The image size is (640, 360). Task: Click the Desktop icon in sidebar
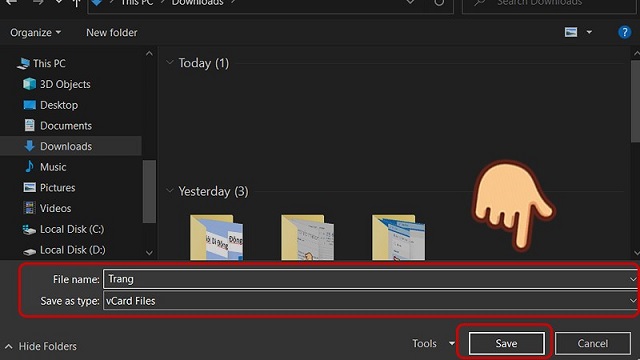tap(29, 105)
